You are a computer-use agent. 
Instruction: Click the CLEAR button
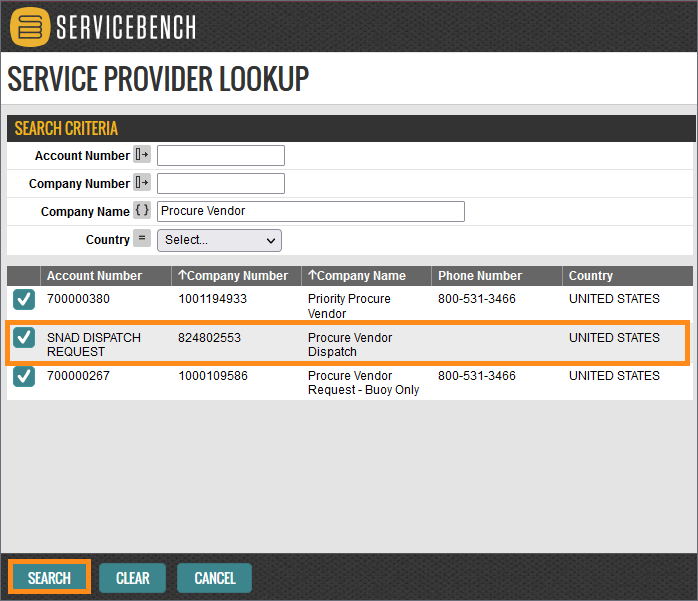click(133, 578)
